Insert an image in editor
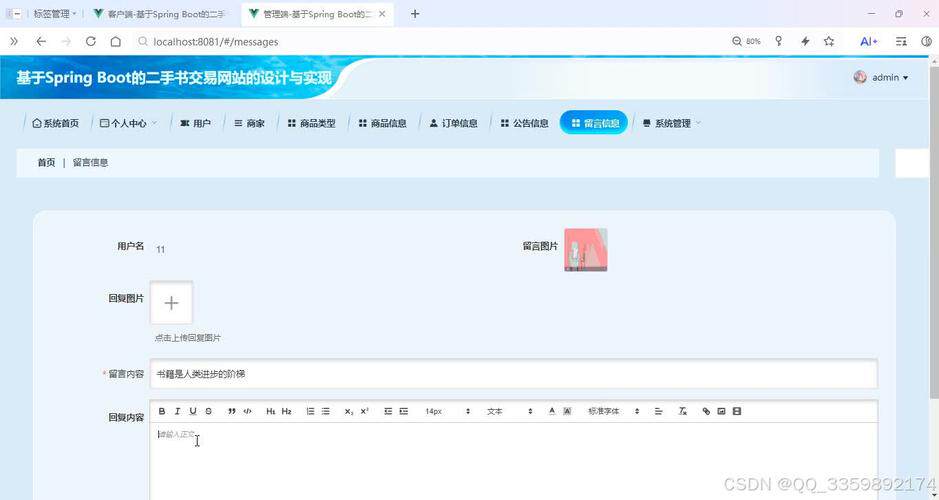 722,411
